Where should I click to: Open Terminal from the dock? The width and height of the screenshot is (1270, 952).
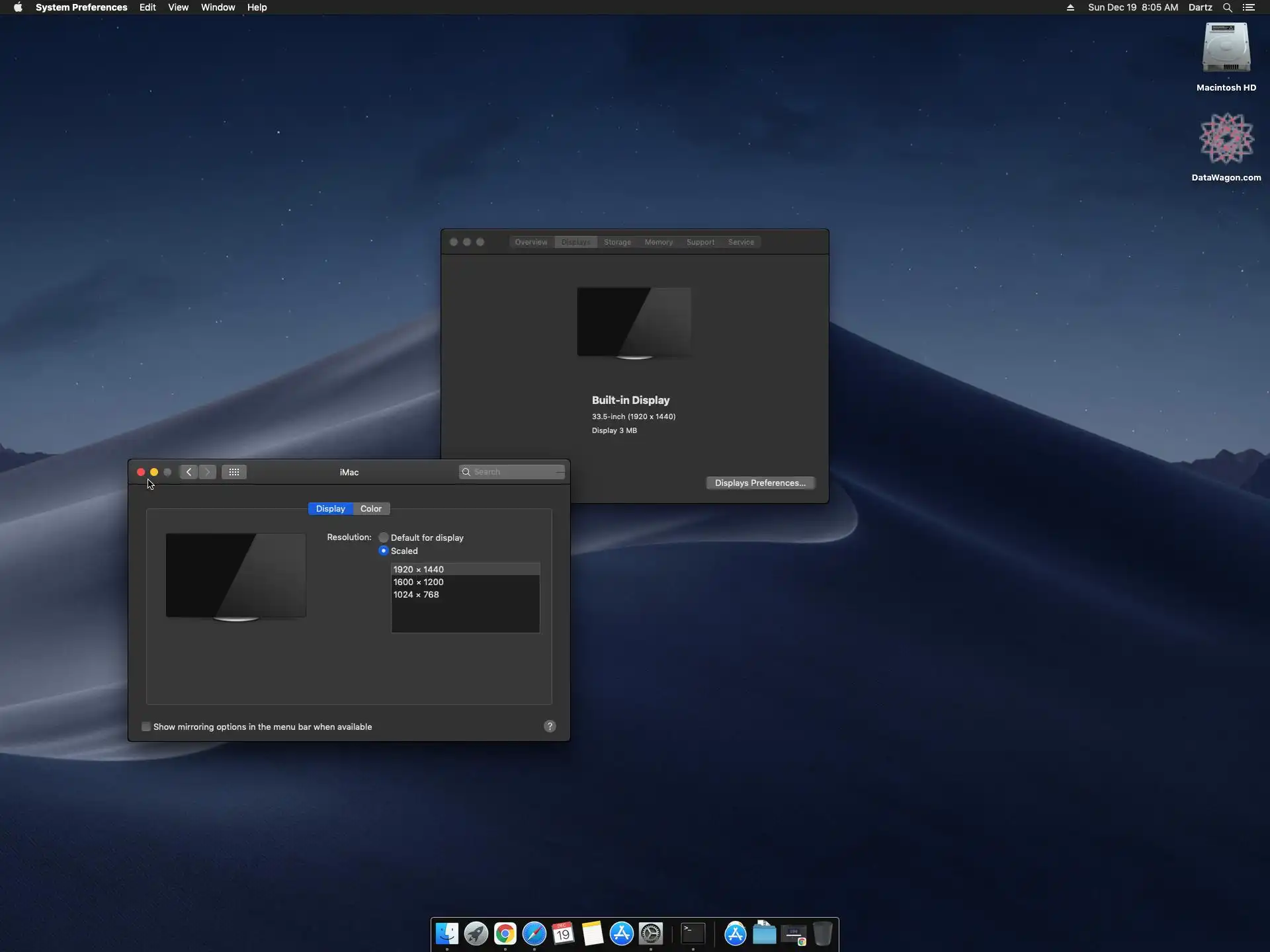pos(693,933)
